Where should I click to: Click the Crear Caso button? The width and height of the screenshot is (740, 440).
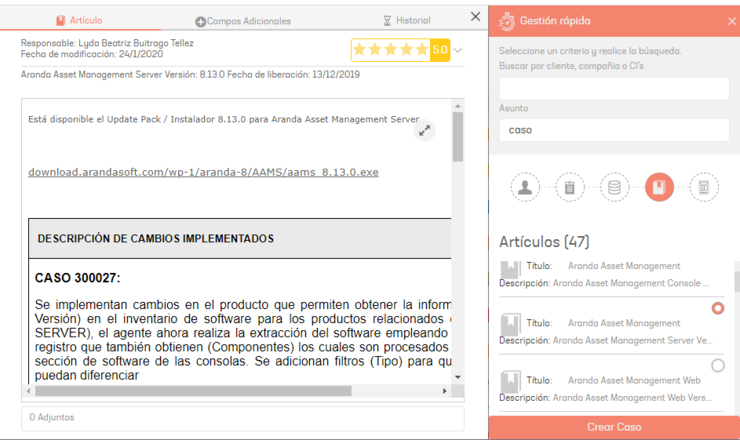coord(614,427)
